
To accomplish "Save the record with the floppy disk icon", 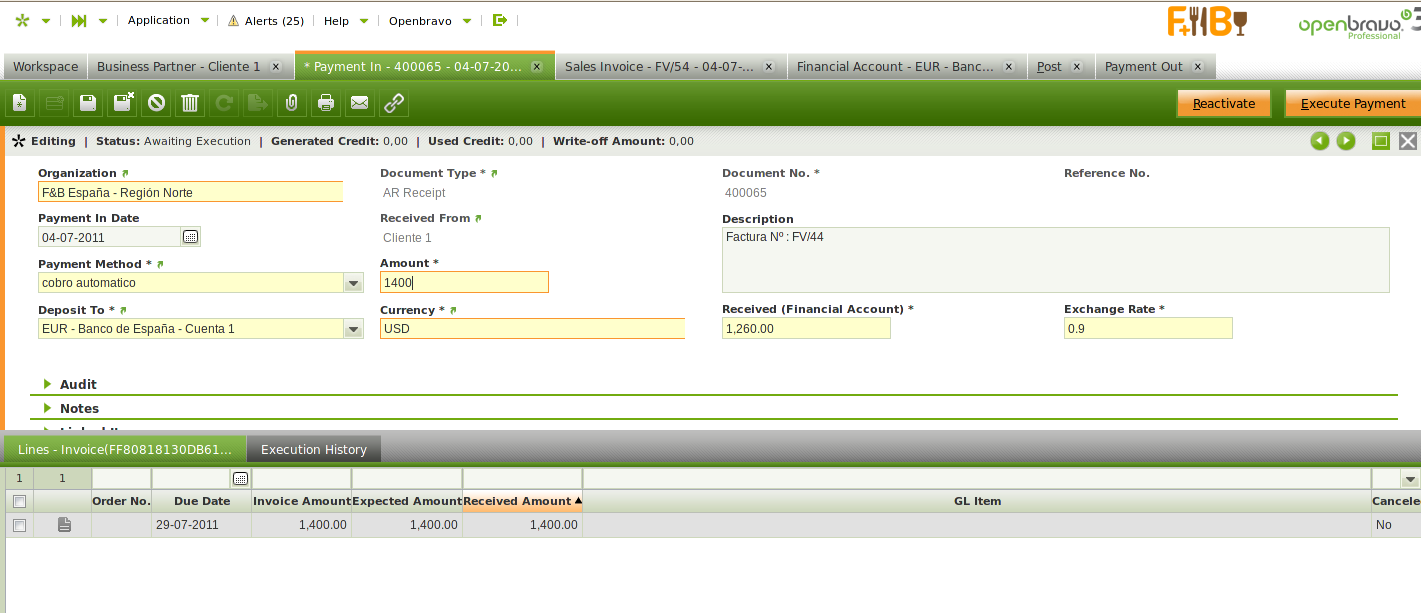I will pos(88,102).
